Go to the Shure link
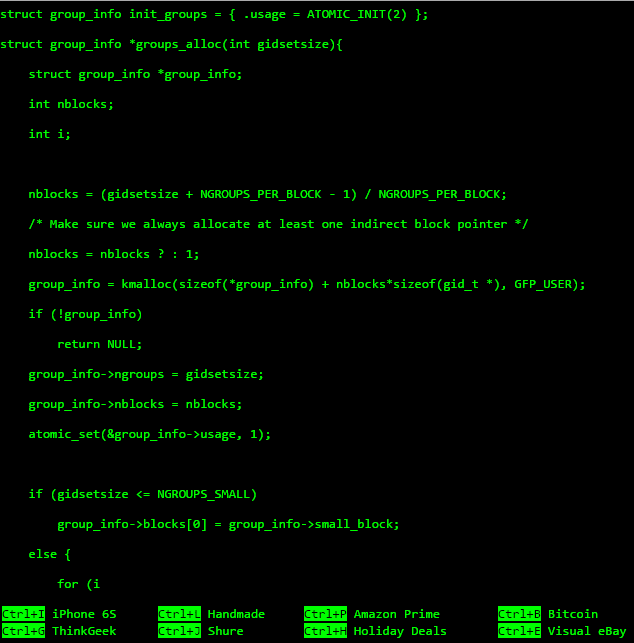The width and height of the screenshot is (634, 643). pos(225,631)
